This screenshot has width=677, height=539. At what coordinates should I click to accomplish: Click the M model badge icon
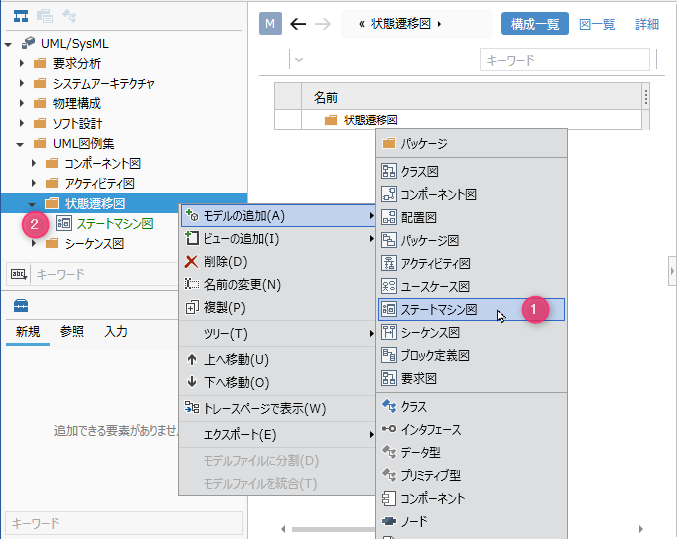pyautogui.click(x=270, y=23)
